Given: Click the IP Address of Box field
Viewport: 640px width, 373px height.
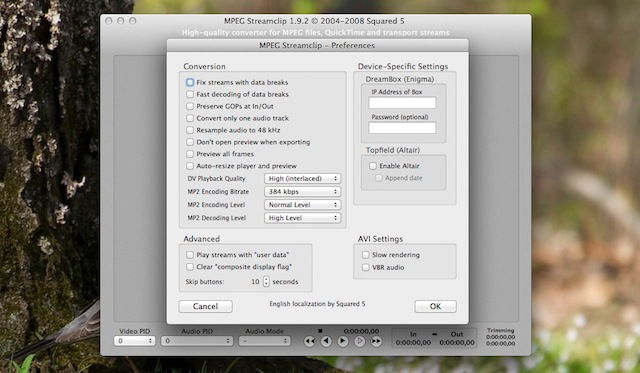Looking at the screenshot, I should pyautogui.click(x=402, y=103).
